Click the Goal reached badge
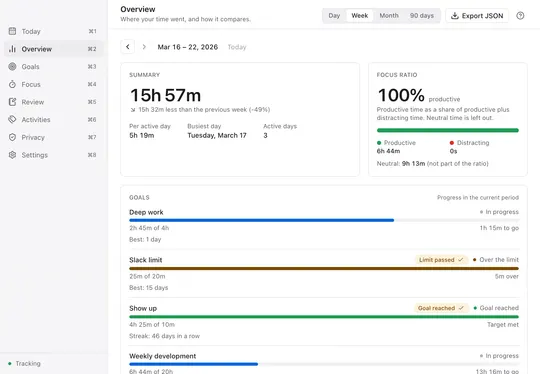540x374 pixels. click(x=441, y=308)
